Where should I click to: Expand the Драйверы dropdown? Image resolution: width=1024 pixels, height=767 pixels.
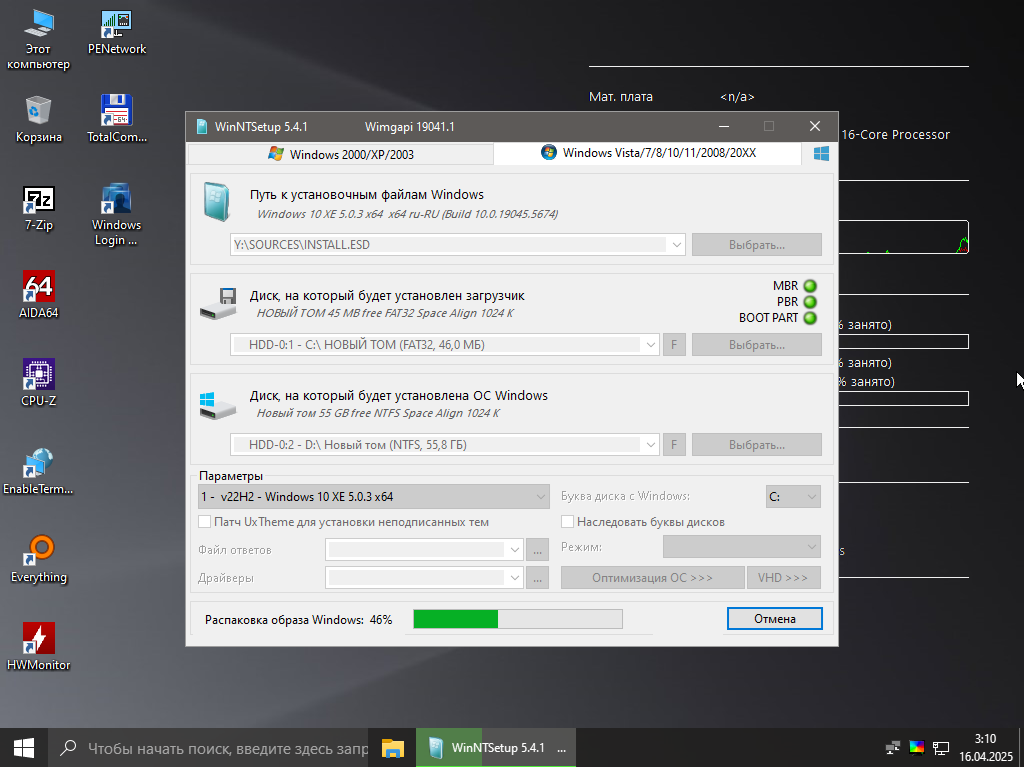pos(515,578)
